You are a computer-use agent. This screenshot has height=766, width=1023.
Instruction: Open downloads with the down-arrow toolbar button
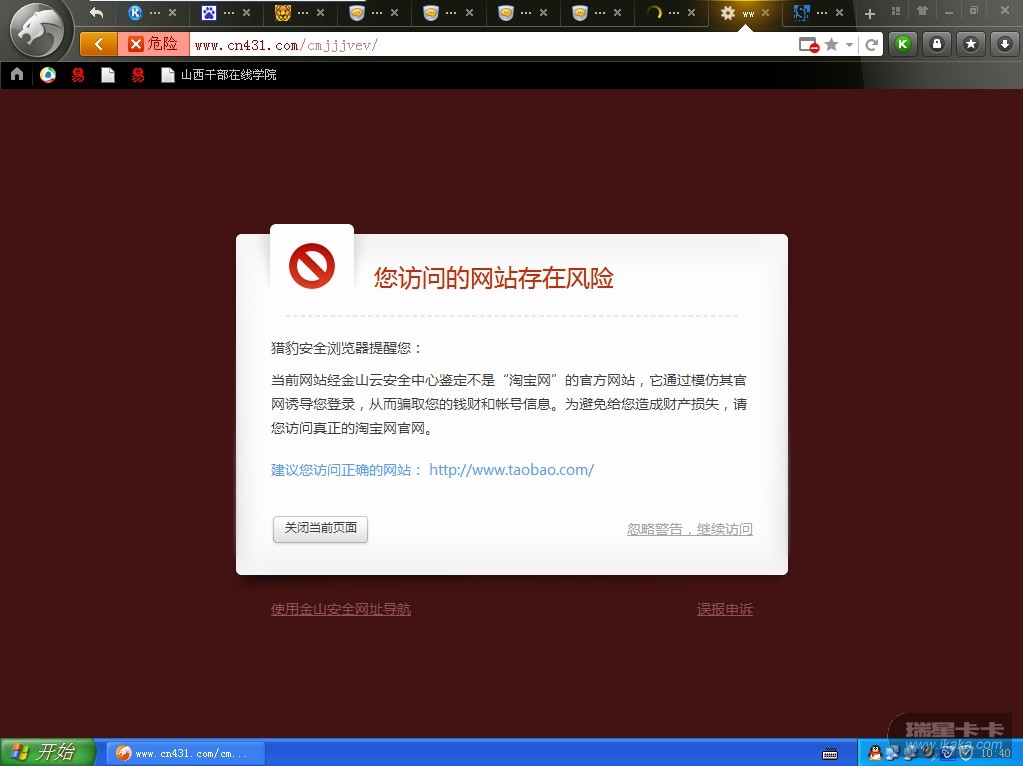click(1005, 44)
